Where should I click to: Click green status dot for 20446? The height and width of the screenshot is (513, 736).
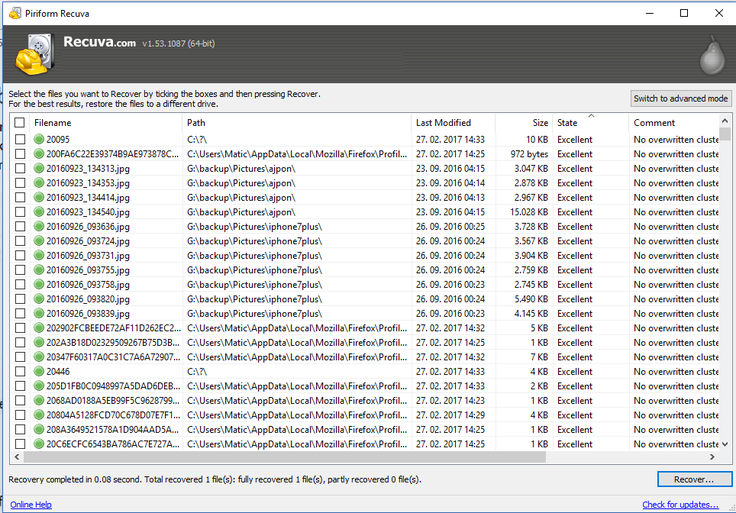coord(39,371)
